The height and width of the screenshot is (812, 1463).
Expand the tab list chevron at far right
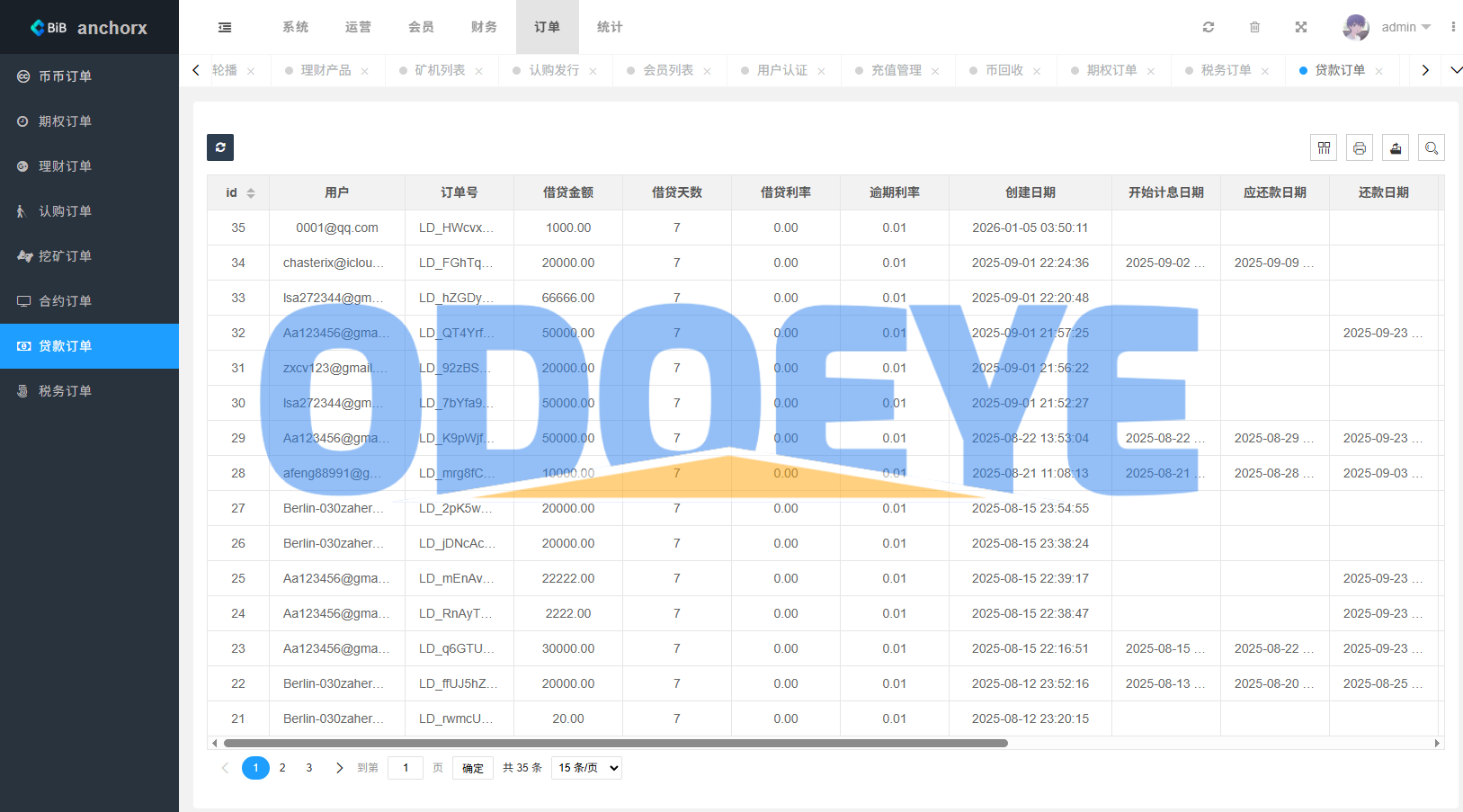coord(1456,70)
